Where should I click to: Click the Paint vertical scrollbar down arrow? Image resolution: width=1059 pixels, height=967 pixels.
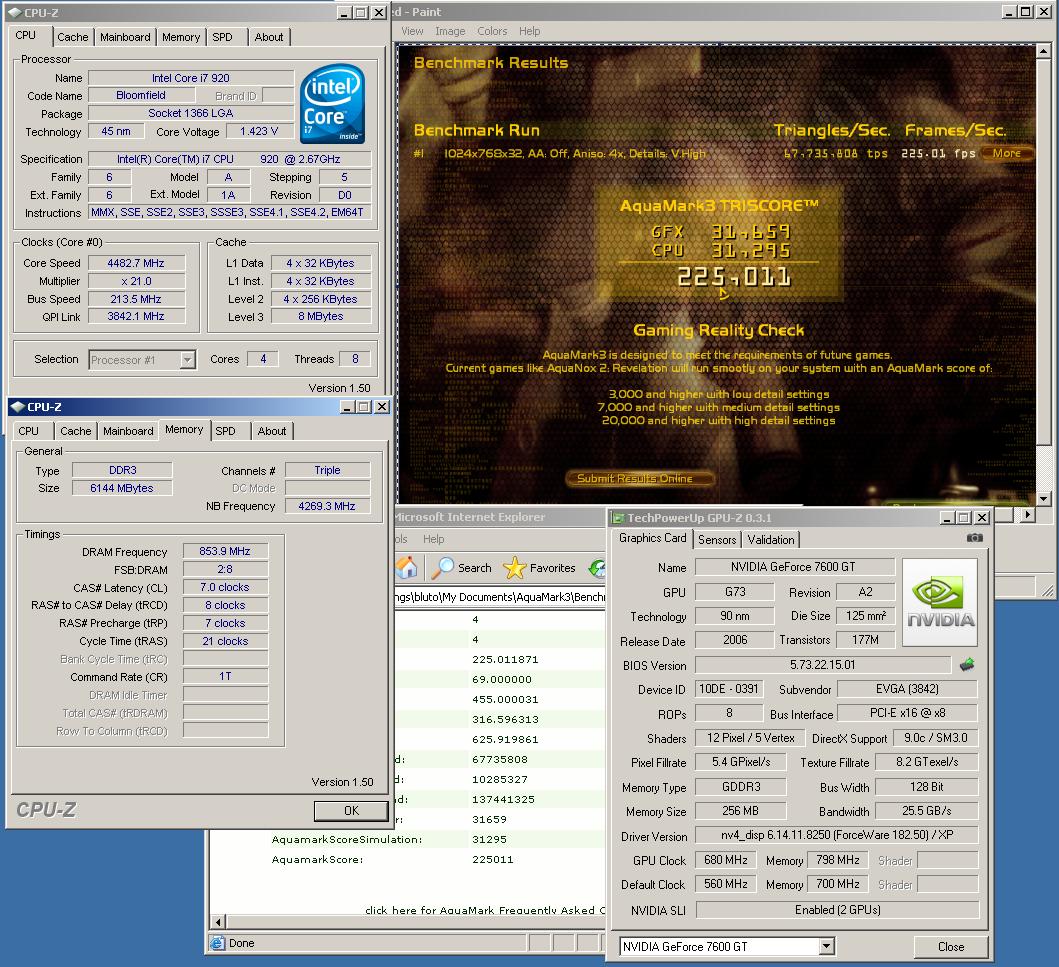(x=1043, y=498)
